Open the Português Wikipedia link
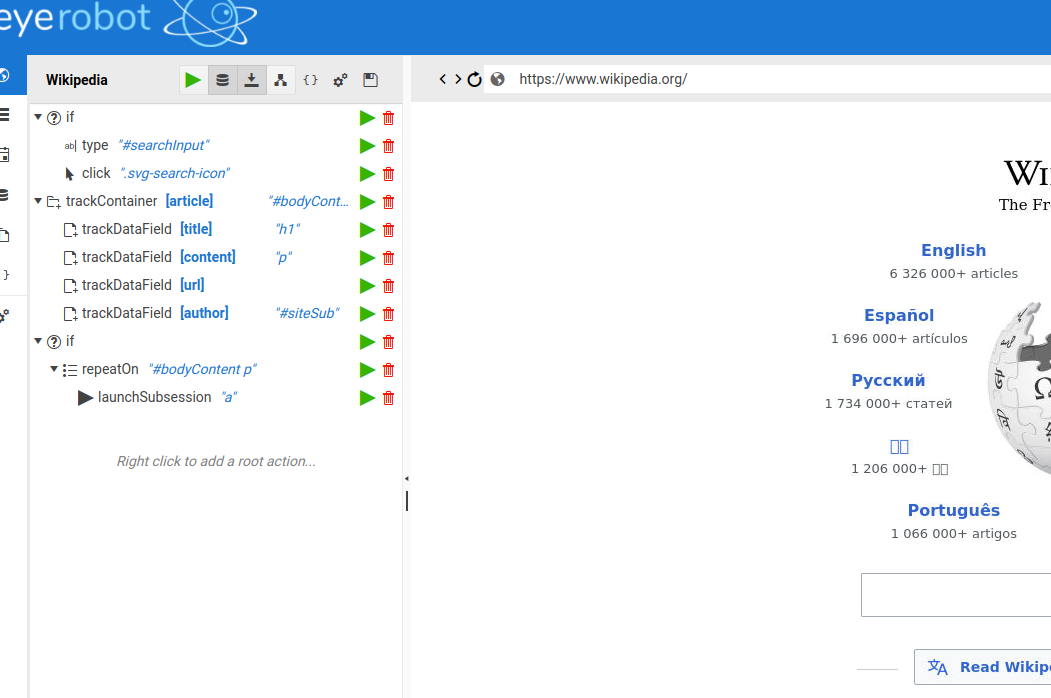 tap(953, 510)
